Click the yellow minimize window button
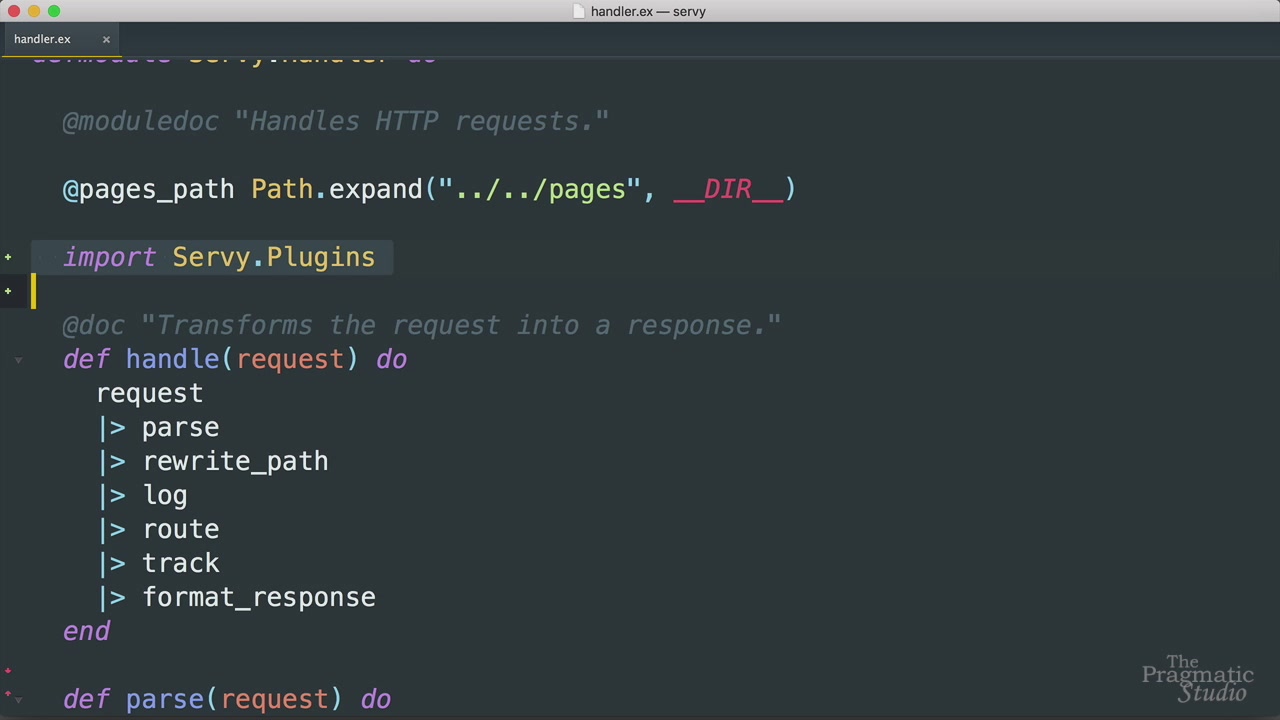Viewport: 1280px width, 720px height. point(34,11)
